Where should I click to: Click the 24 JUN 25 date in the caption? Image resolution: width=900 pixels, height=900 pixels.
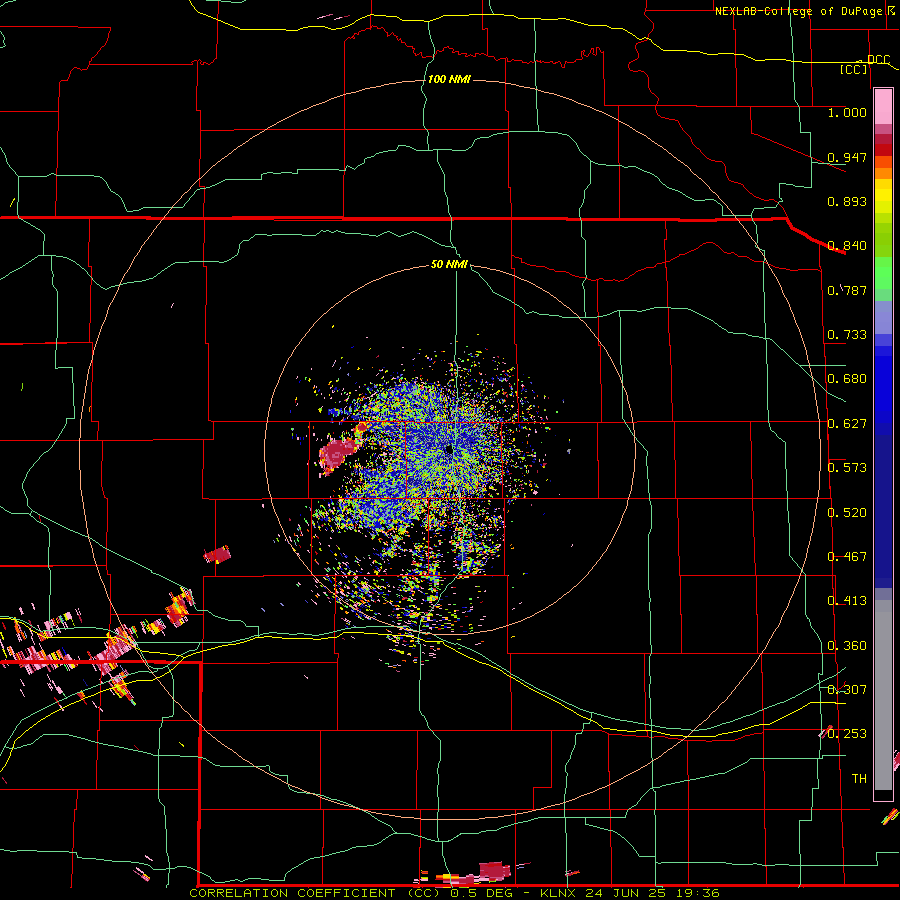[625, 893]
